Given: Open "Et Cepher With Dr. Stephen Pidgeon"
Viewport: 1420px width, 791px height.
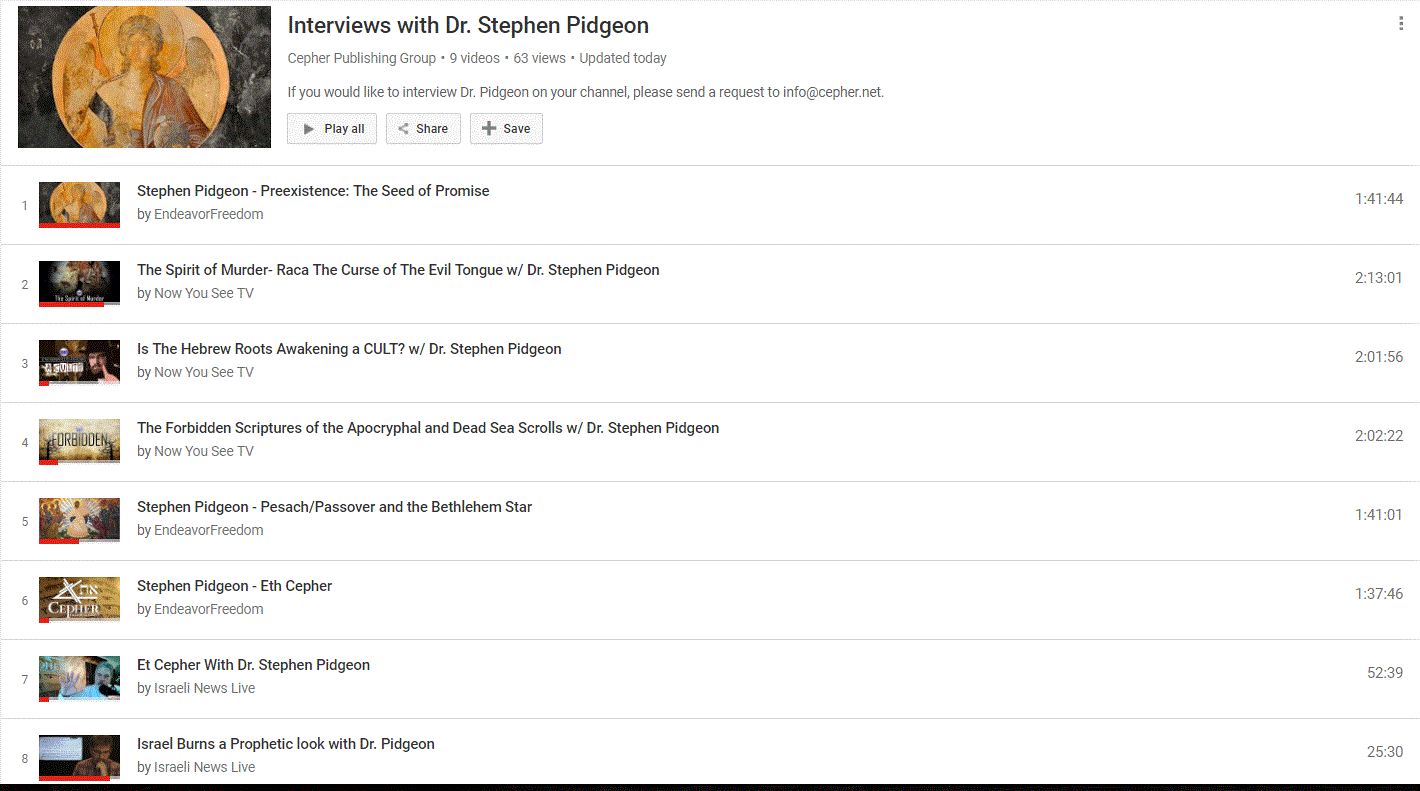Looking at the screenshot, I should [253, 664].
